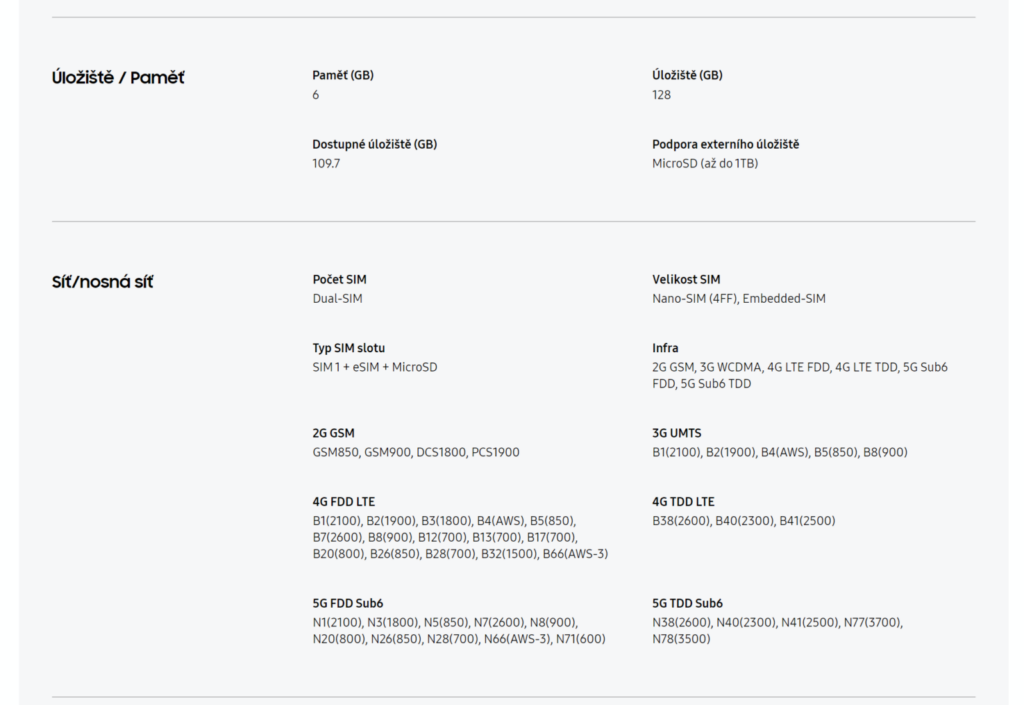Click the 4G FDD LTE label
The width and height of the screenshot is (1024, 705).
pyautogui.click(x=344, y=501)
